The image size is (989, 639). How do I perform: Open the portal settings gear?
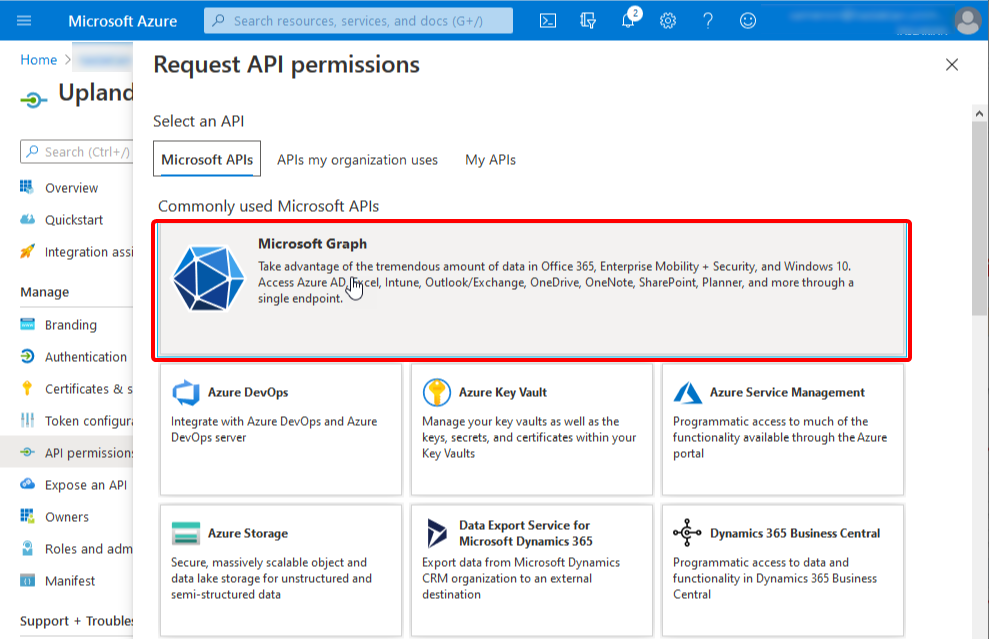668,20
